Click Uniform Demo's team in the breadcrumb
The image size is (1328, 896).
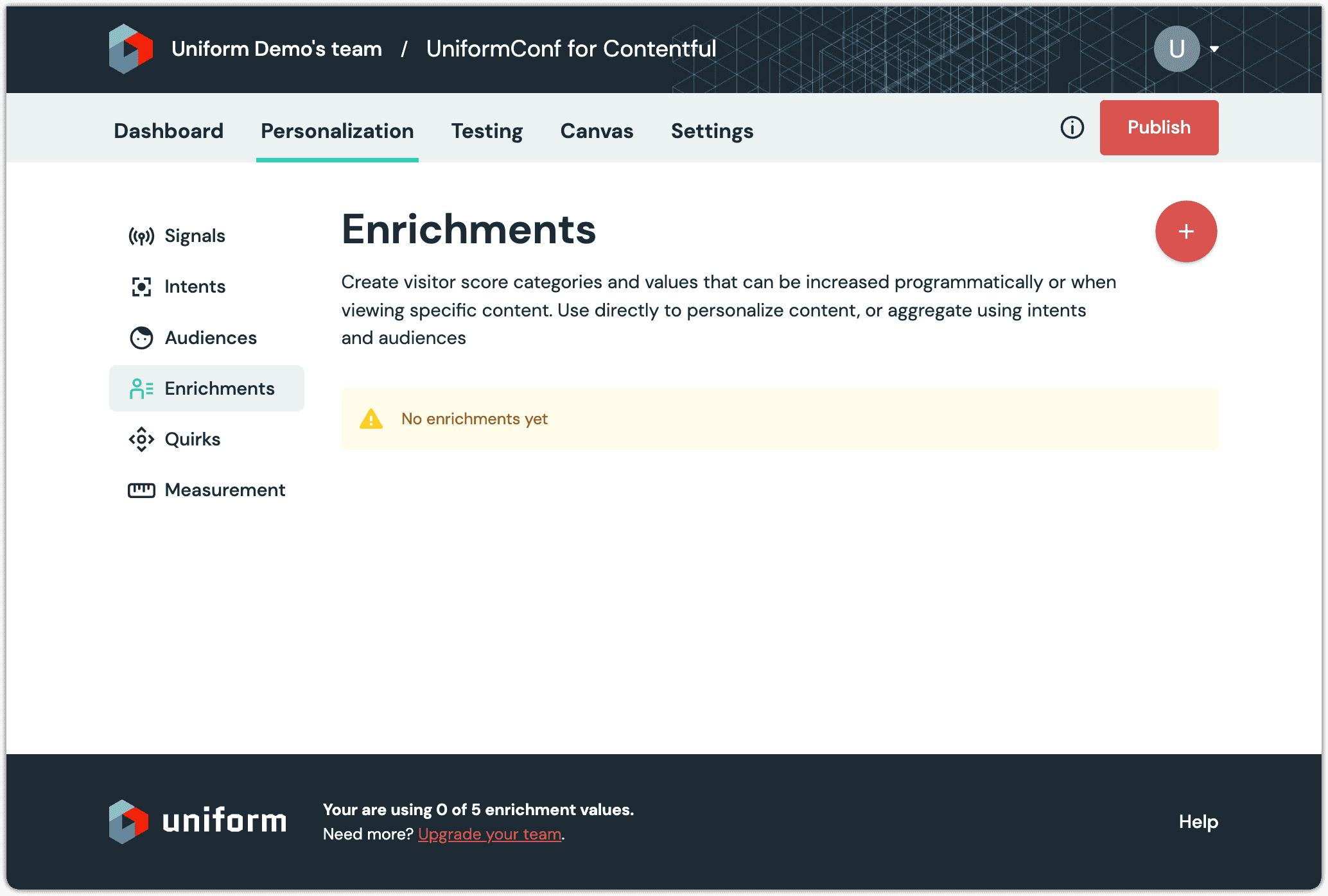[275, 48]
